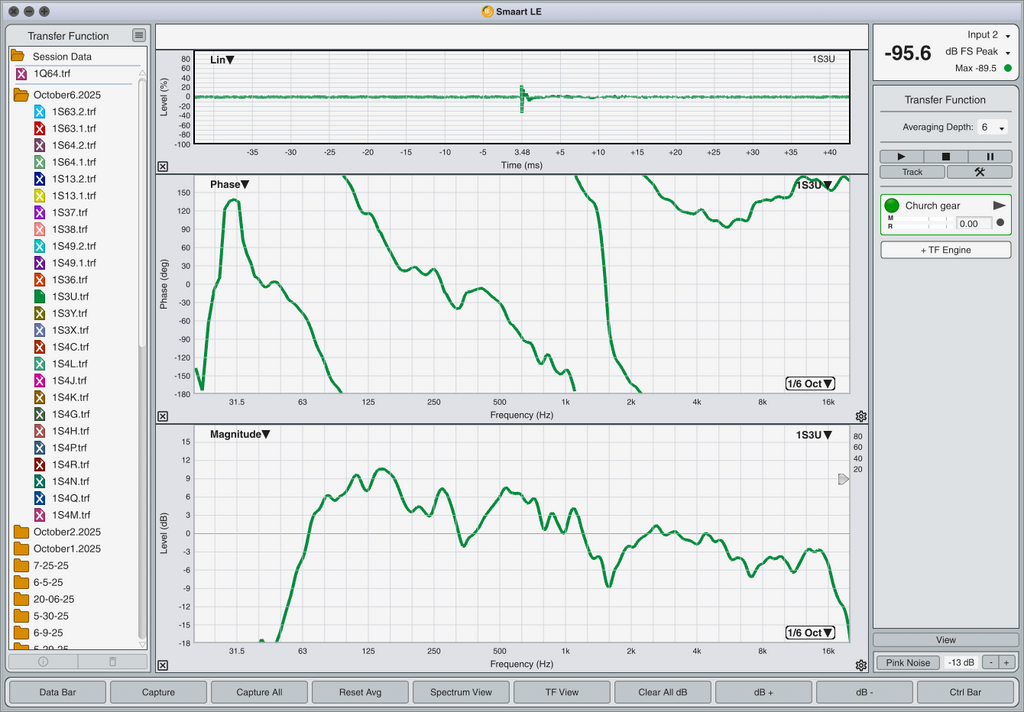Click the info icon below the file list
This screenshot has height=712, width=1024.
tap(43, 661)
